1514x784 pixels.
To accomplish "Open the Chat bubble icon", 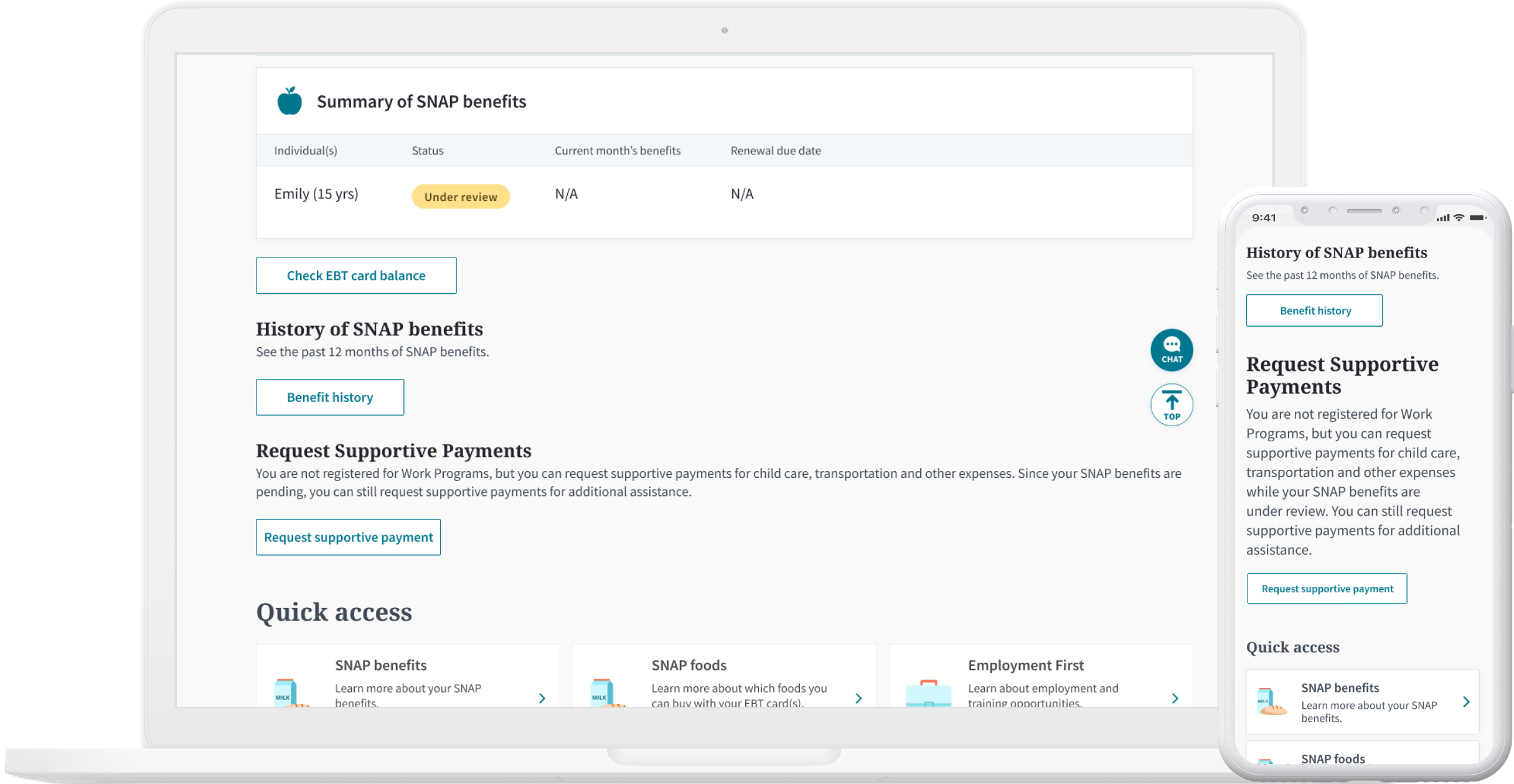I will (x=1171, y=350).
